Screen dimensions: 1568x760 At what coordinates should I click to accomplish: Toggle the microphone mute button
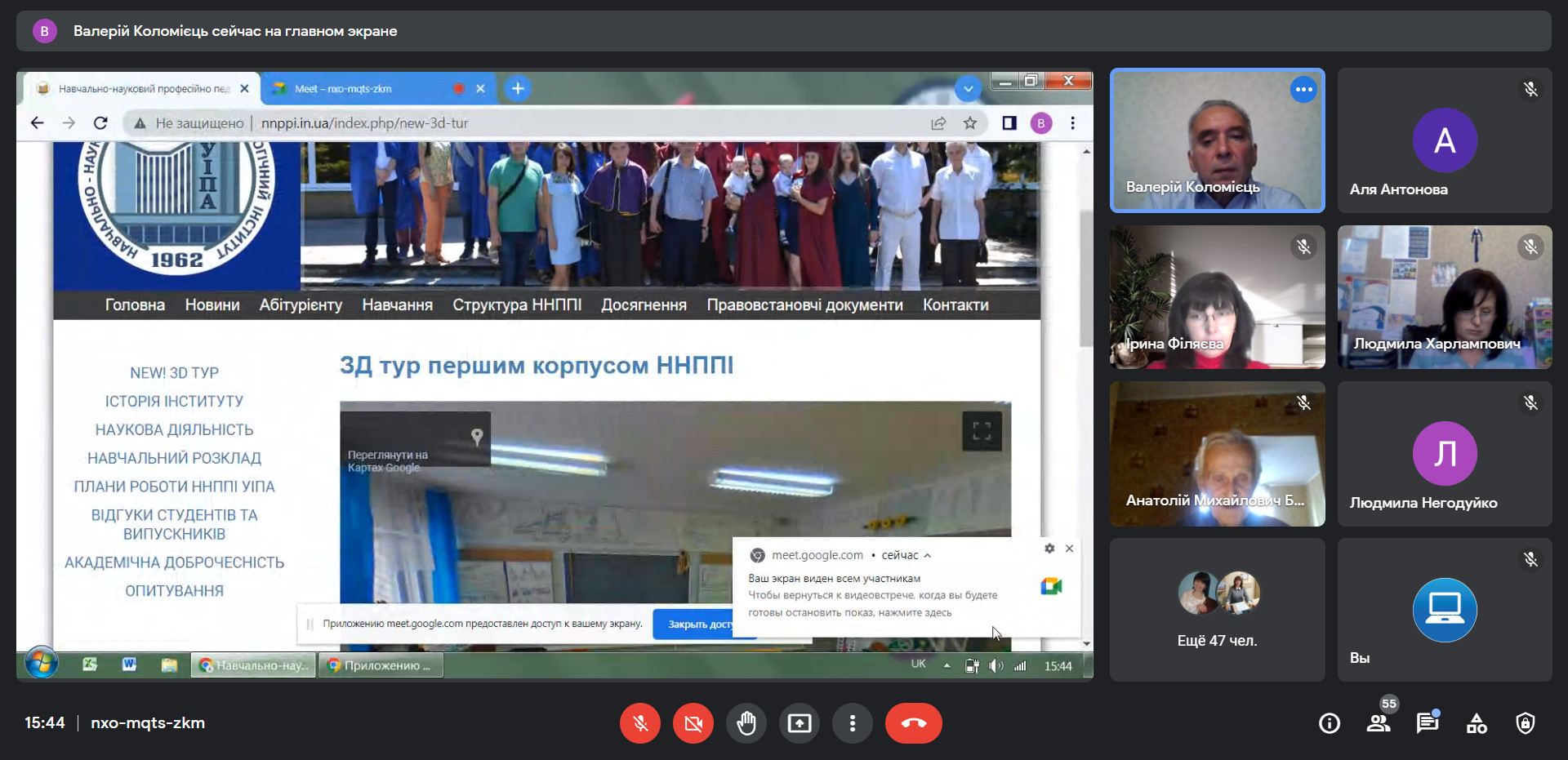(x=640, y=723)
